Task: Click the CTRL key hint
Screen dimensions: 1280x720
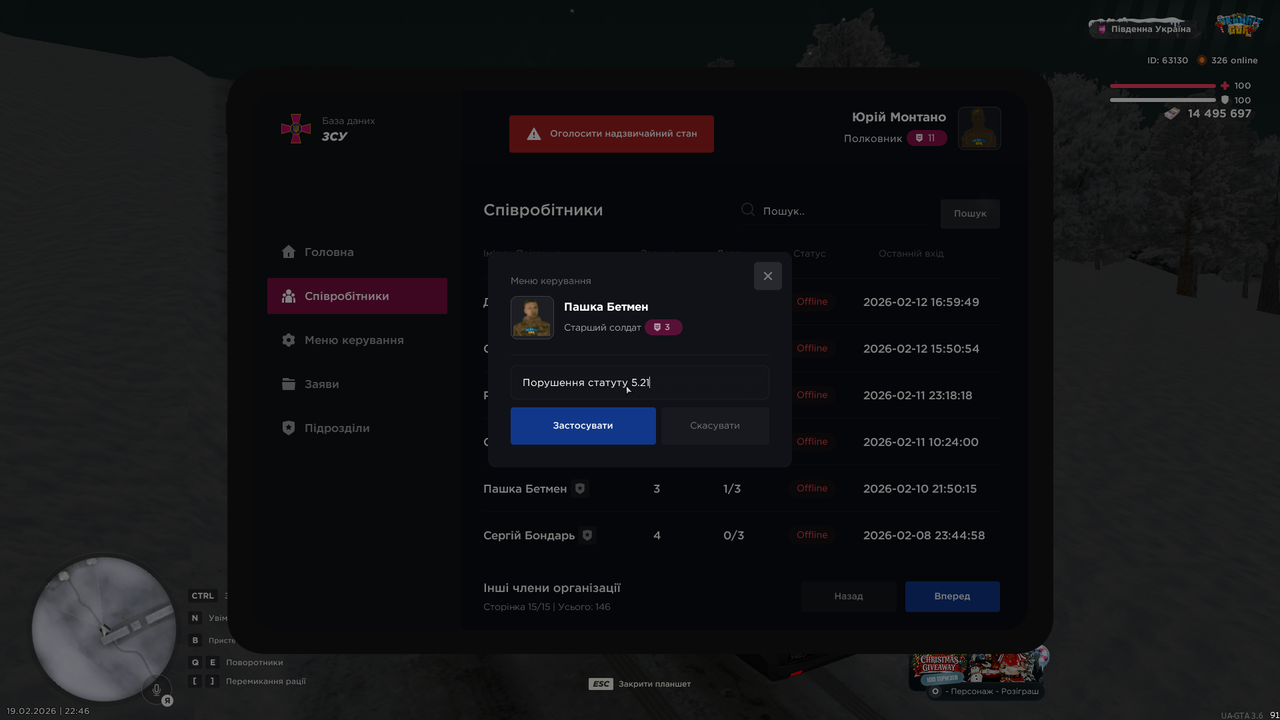Action: point(203,596)
